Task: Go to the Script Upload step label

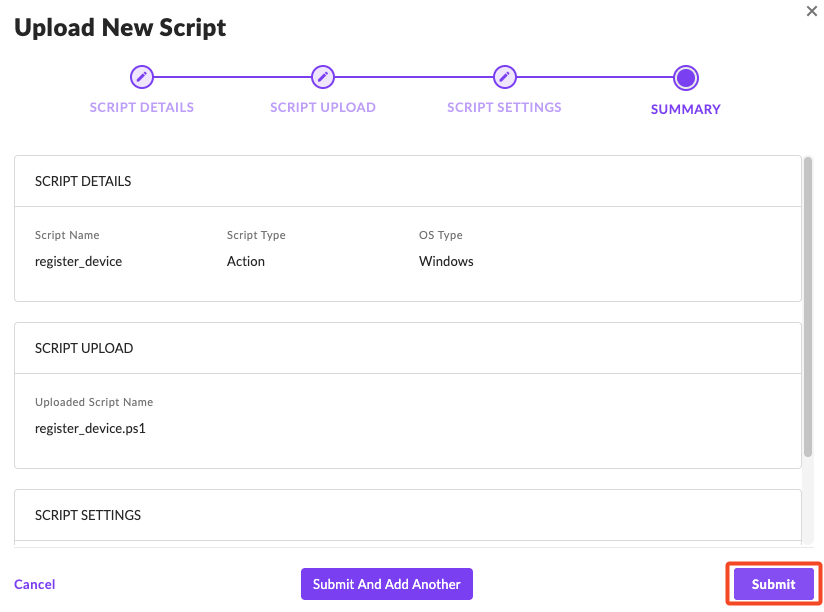Action: [323, 107]
